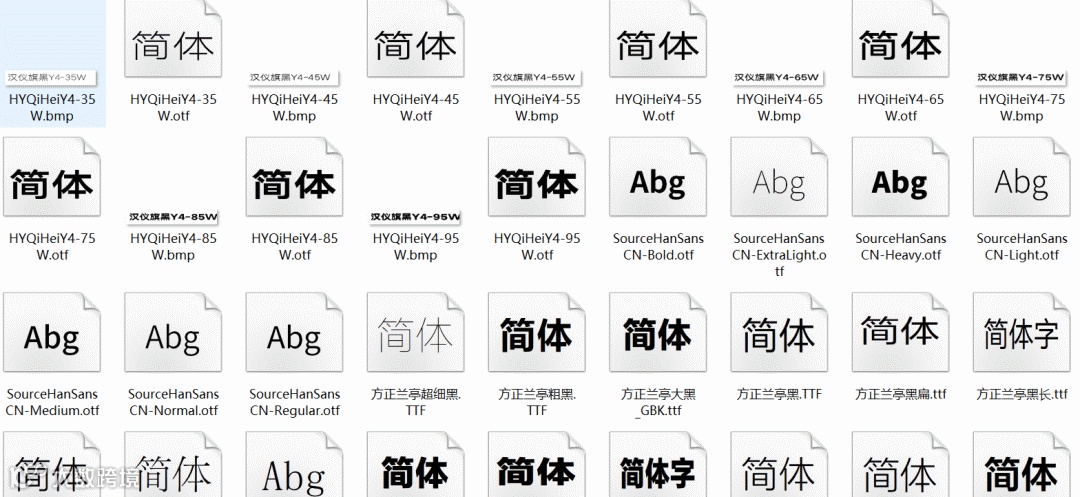Select the HYQiHeiY4-45W.otf font icon
This screenshot has width=1080, height=497.
[416, 39]
